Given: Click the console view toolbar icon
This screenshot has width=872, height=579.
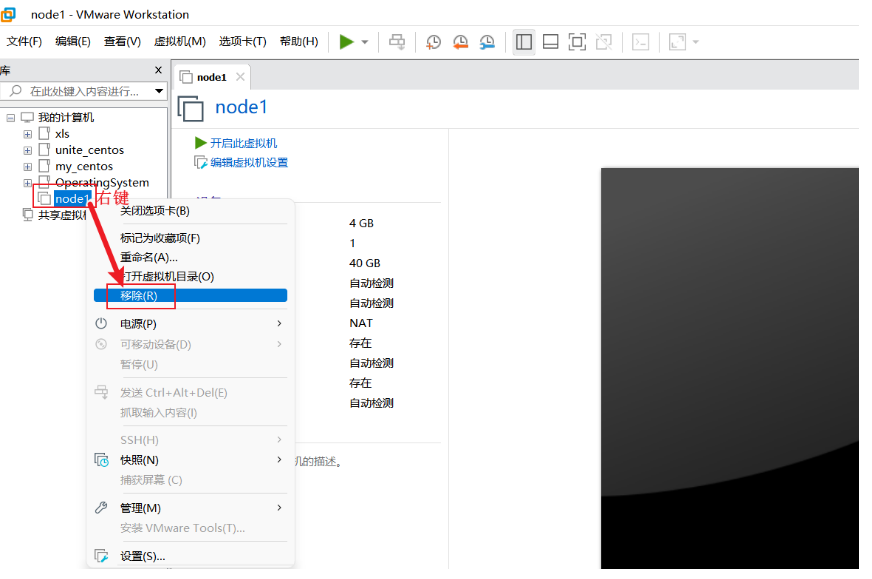Looking at the screenshot, I should click(641, 42).
